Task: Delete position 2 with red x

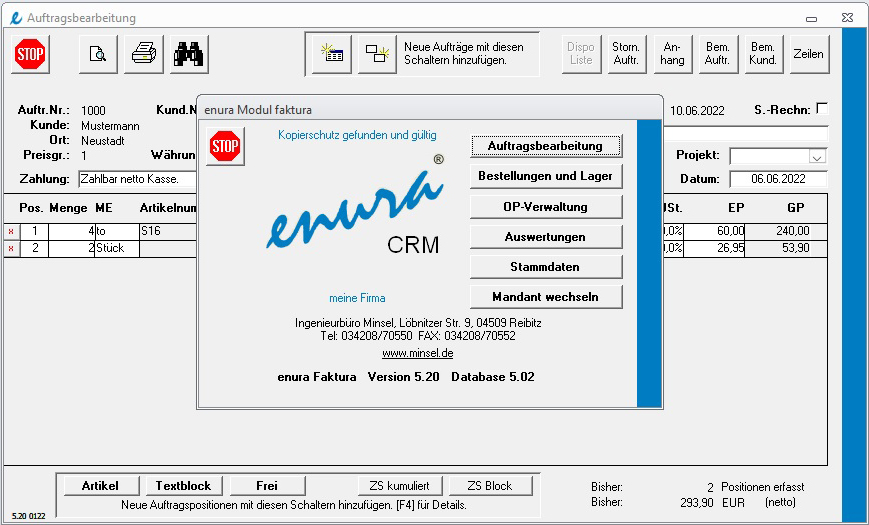Action: [x=11, y=249]
